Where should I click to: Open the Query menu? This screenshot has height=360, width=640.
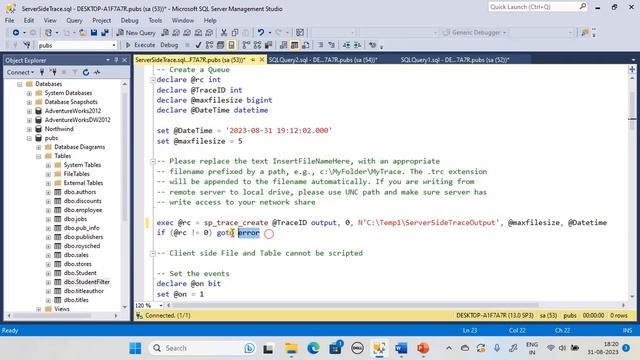click(x=74, y=20)
